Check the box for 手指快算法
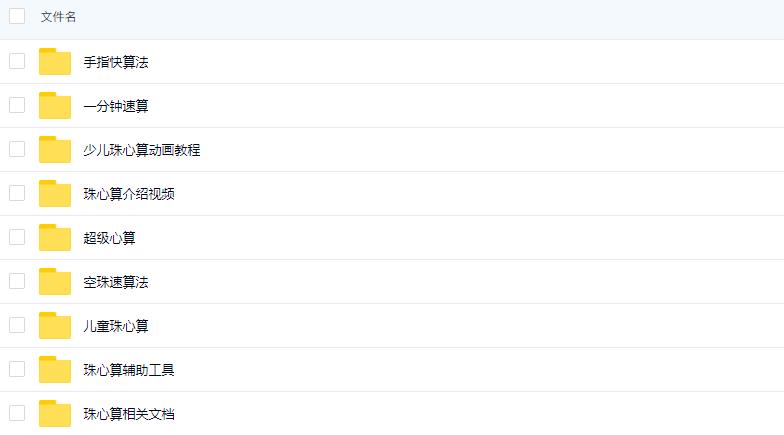784x435 pixels. (x=17, y=61)
